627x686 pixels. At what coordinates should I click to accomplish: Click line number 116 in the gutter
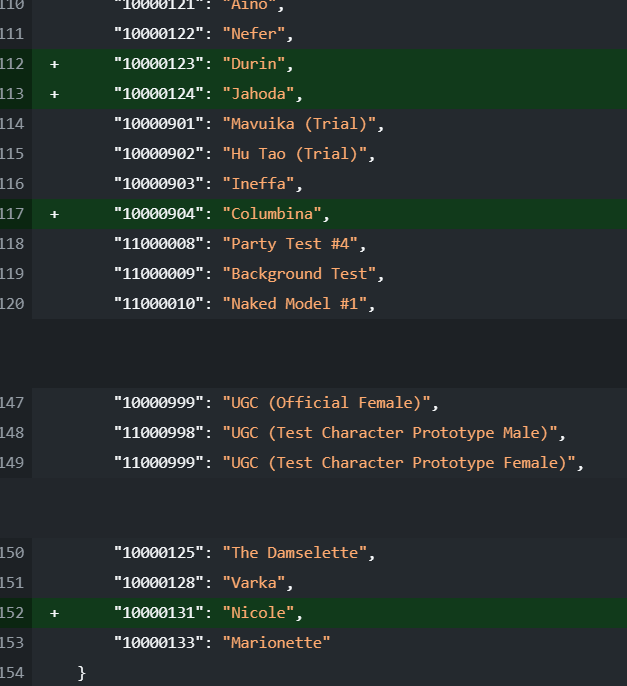(12, 184)
